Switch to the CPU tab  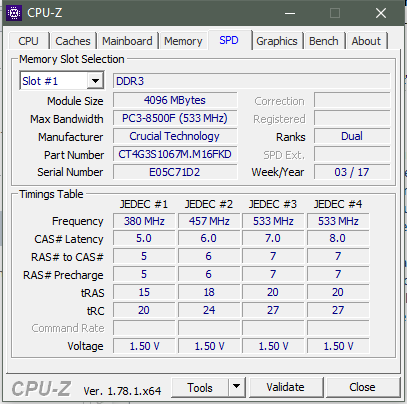28,41
